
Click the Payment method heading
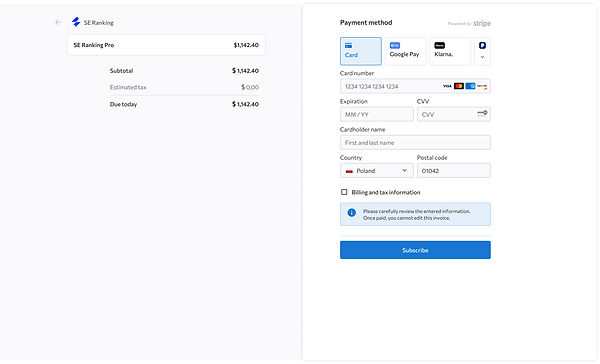(366, 23)
